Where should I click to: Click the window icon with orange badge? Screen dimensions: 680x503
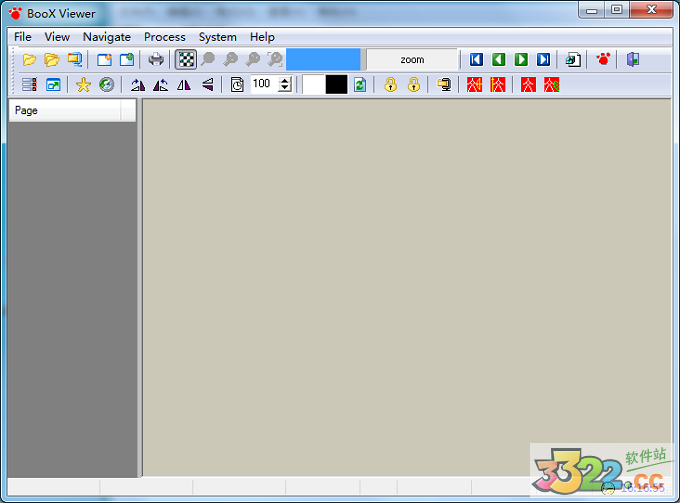point(104,59)
